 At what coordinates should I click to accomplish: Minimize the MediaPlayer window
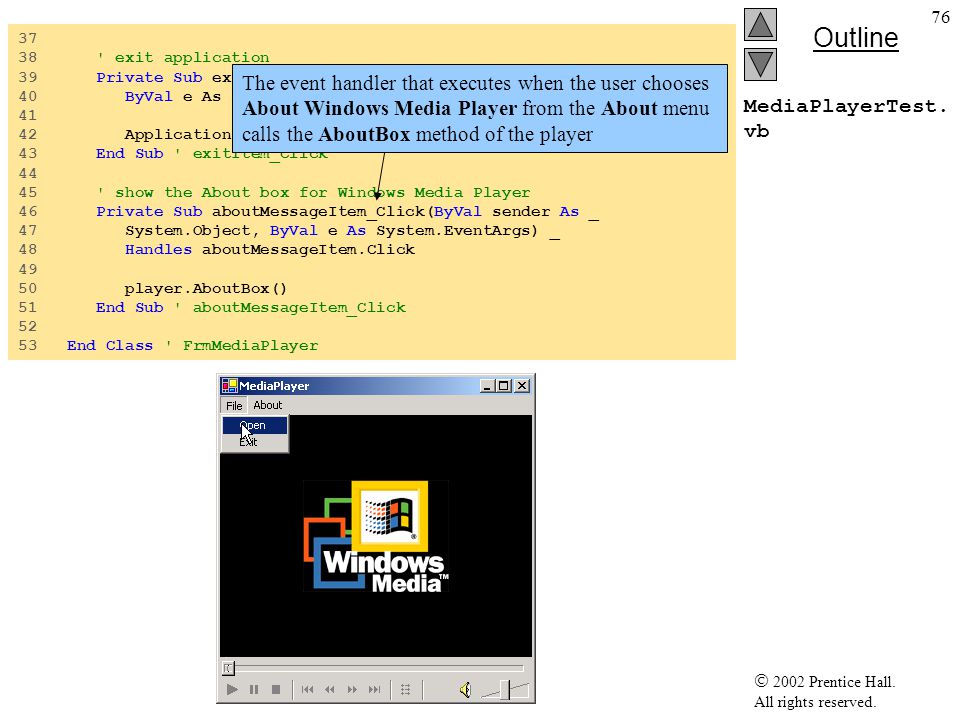click(x=487, y=386)
